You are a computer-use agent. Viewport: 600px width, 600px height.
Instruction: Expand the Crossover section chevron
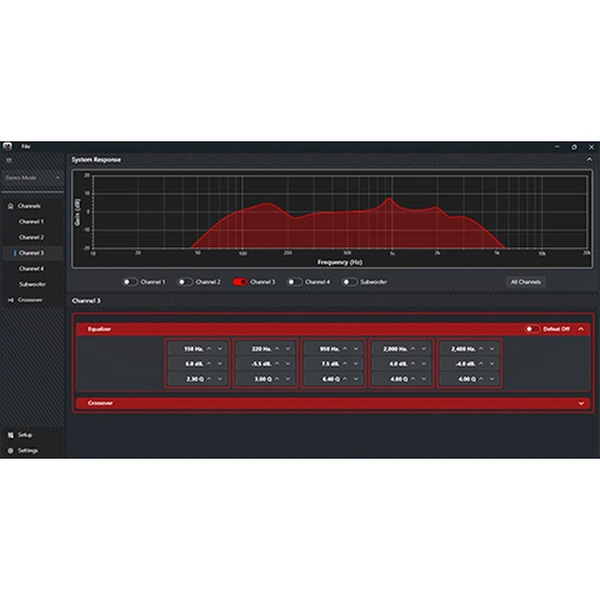click(581, 403)
